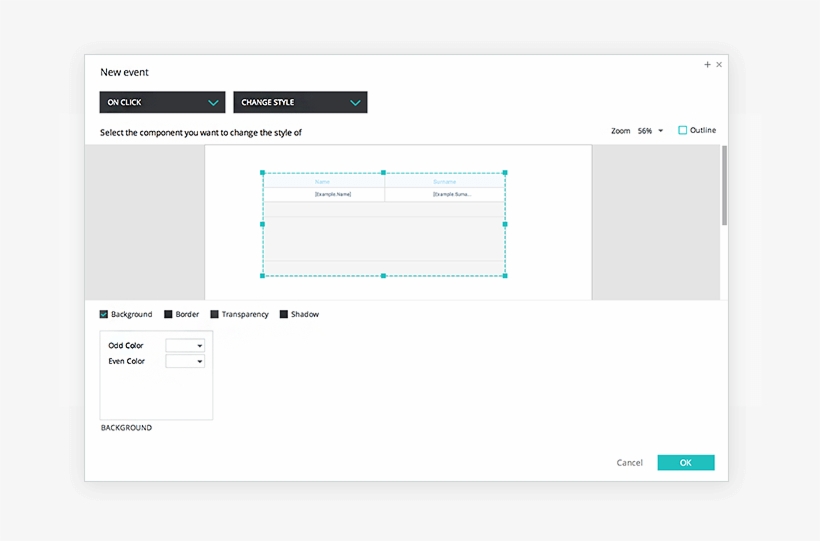This screenshot has height=541, width=820.
Task: Click the [Example.Name] table cell
Action: click(333, 194)
